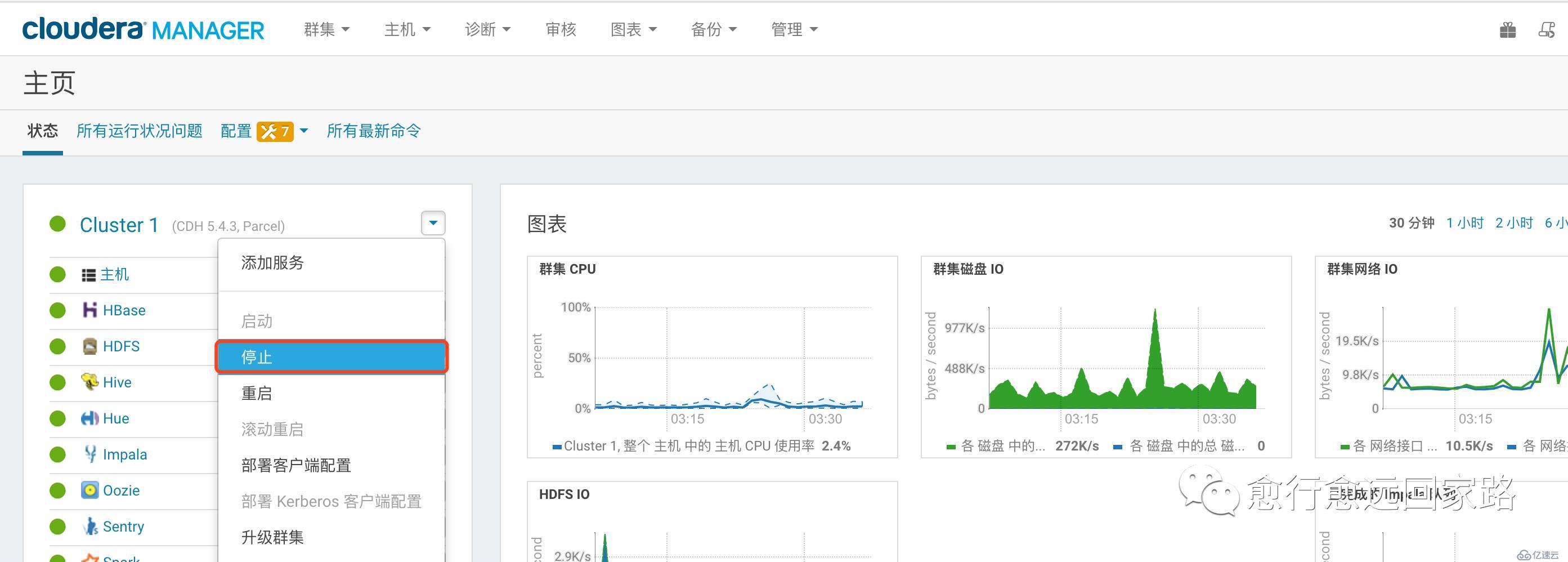The height and width of the screenshot is (562, 1568).
Task: Click the Impala service icon
Action: [x=90, y=454]
